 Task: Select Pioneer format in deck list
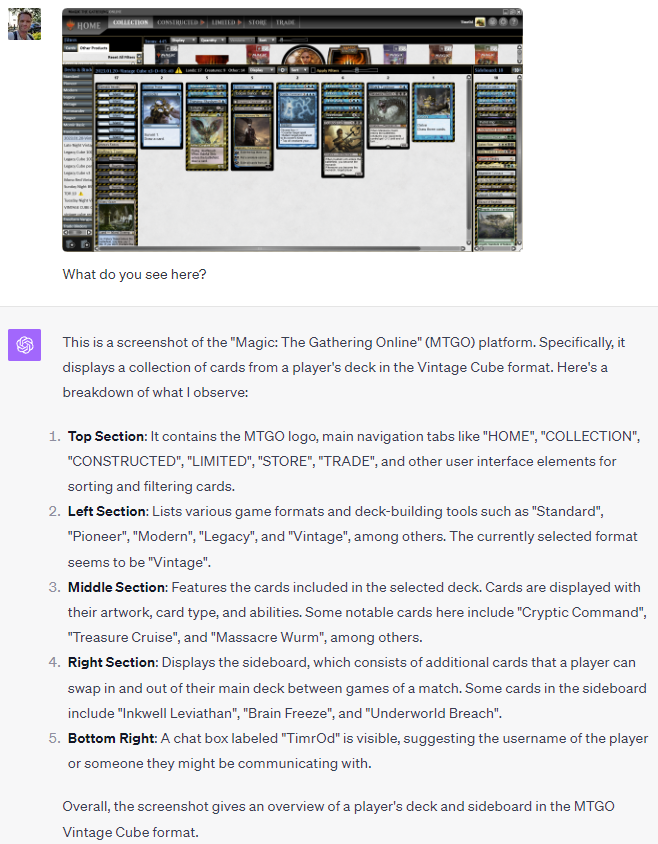[x=78, y=83]
